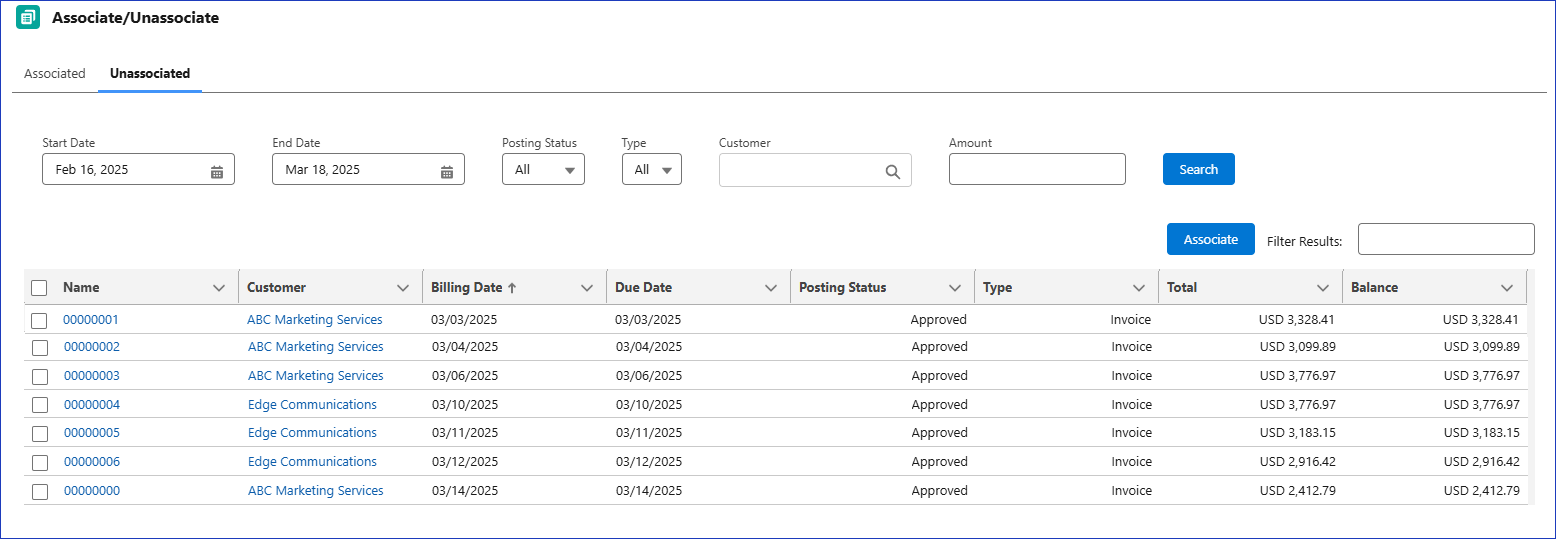Open the Start Date calendar picker icon
1556x539 pixels.
pyautogui.click(x=217, y=171)
